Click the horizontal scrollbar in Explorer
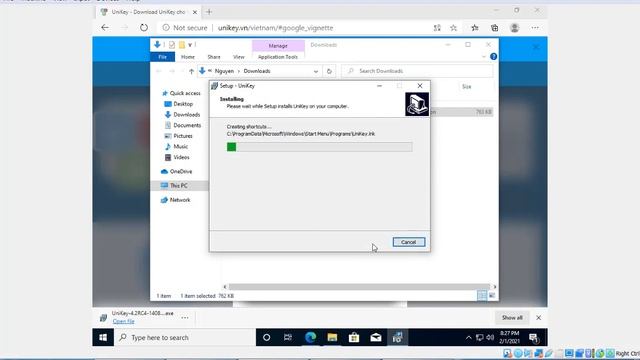 click(359, 287)
